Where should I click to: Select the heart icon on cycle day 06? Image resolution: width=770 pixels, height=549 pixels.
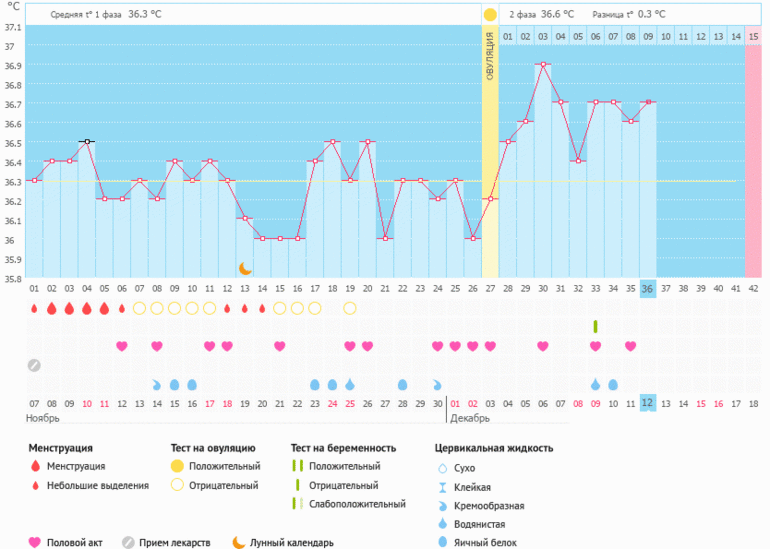coord(122,346)
